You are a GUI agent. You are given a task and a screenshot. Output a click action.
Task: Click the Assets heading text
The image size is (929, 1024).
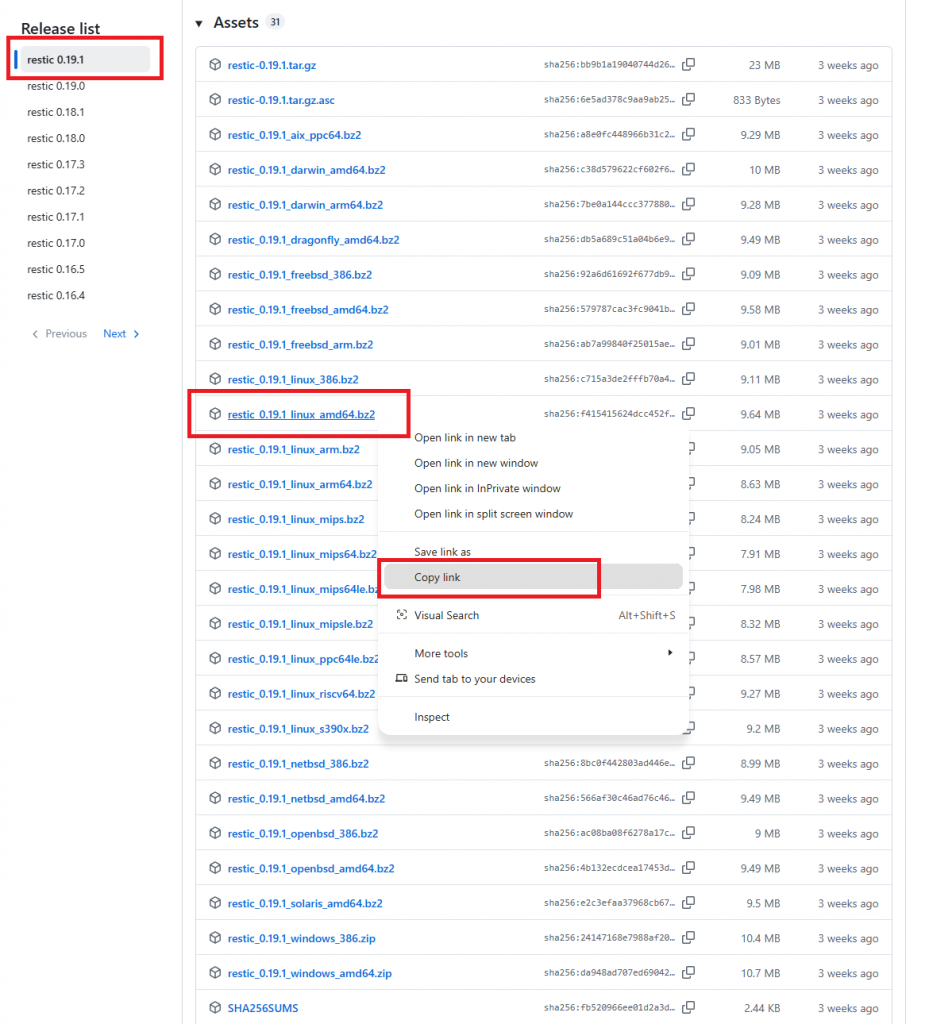tap(236, 23)
